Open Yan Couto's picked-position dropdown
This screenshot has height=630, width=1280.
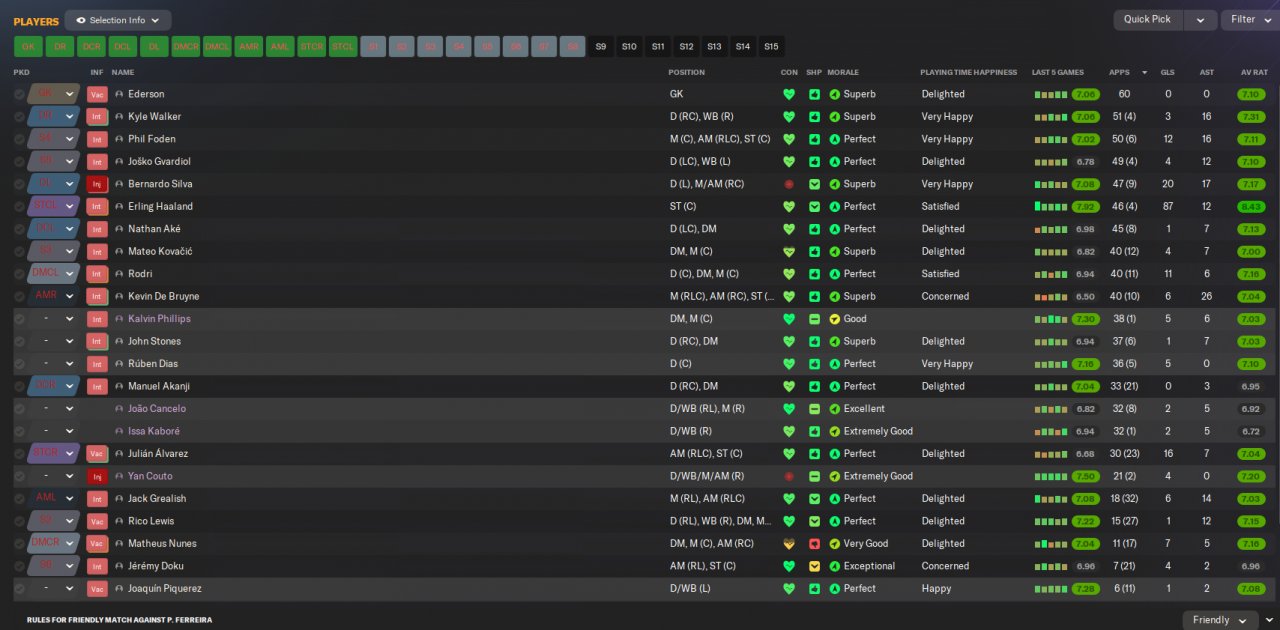click(x=53, y=476)
